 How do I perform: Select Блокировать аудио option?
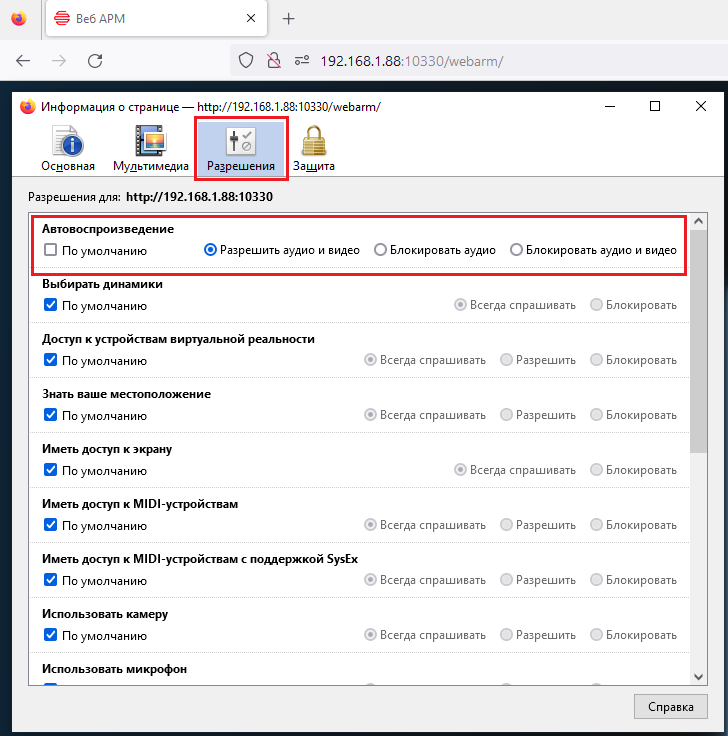pyautogui.click(x=380, y=250)
